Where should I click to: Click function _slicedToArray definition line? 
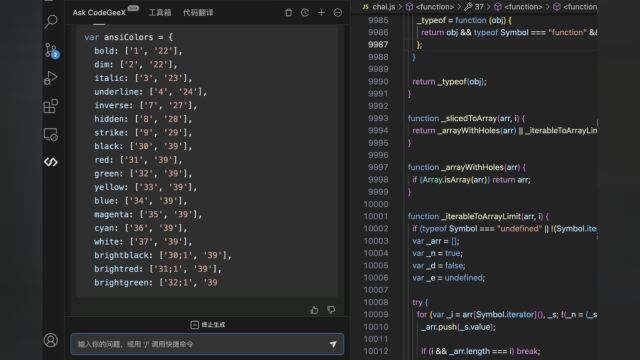pos(466,118)
